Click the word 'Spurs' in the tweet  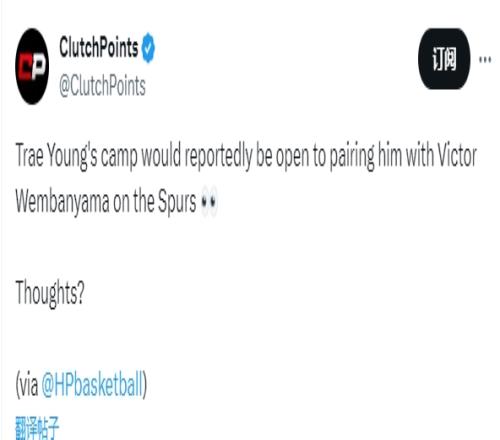click(177, 202)
